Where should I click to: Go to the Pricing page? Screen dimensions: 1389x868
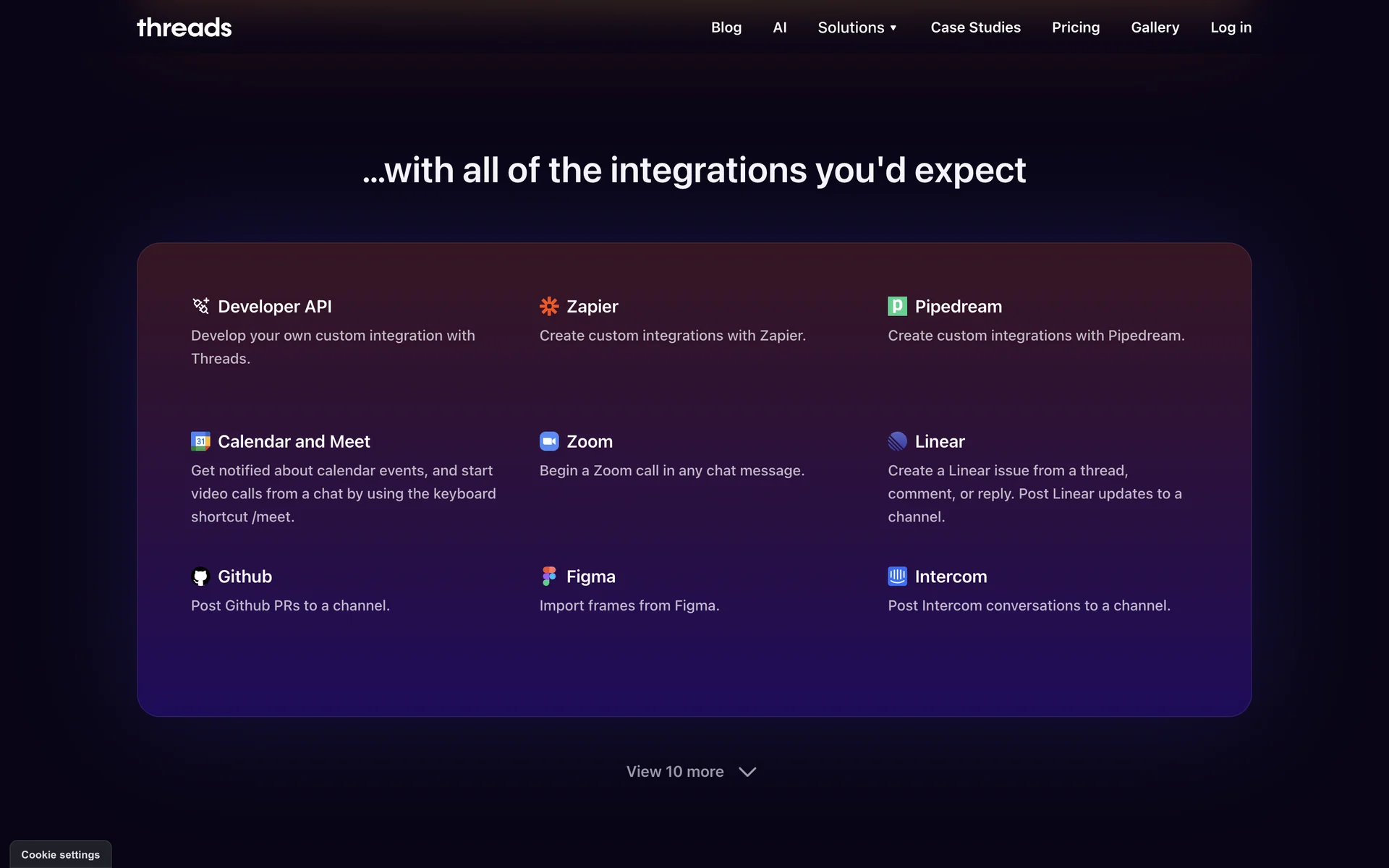tap(1075, 27)
